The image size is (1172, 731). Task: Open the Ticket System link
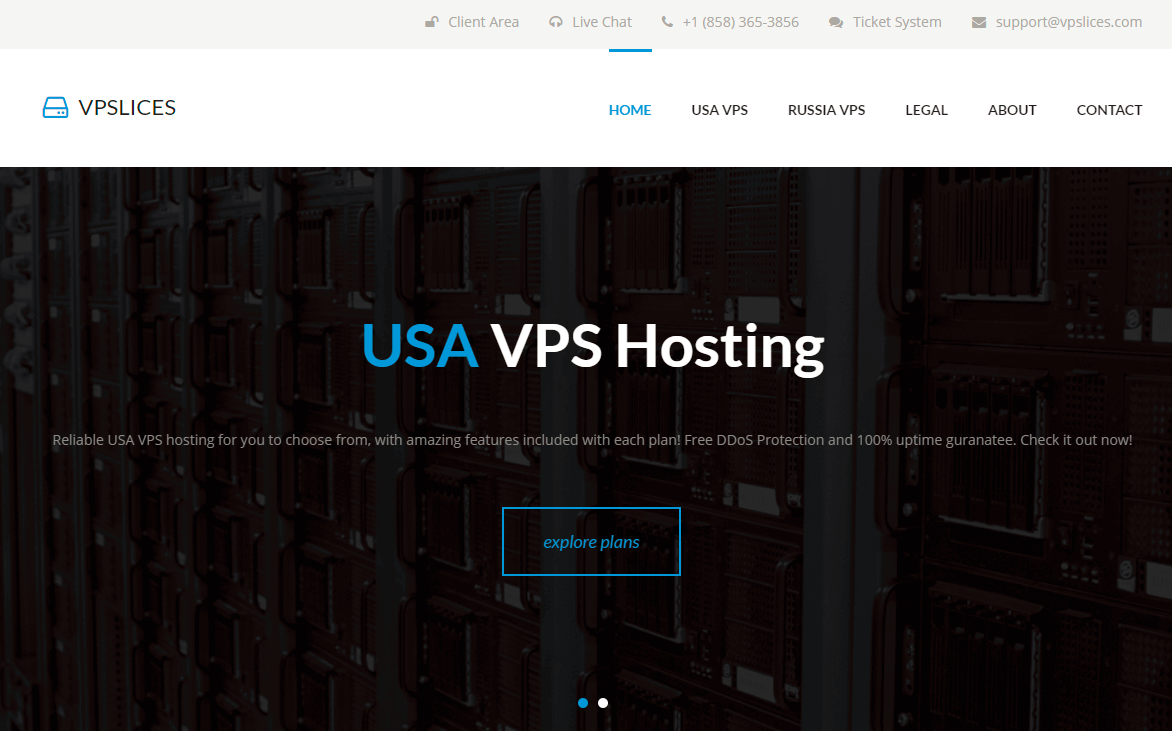897,22
